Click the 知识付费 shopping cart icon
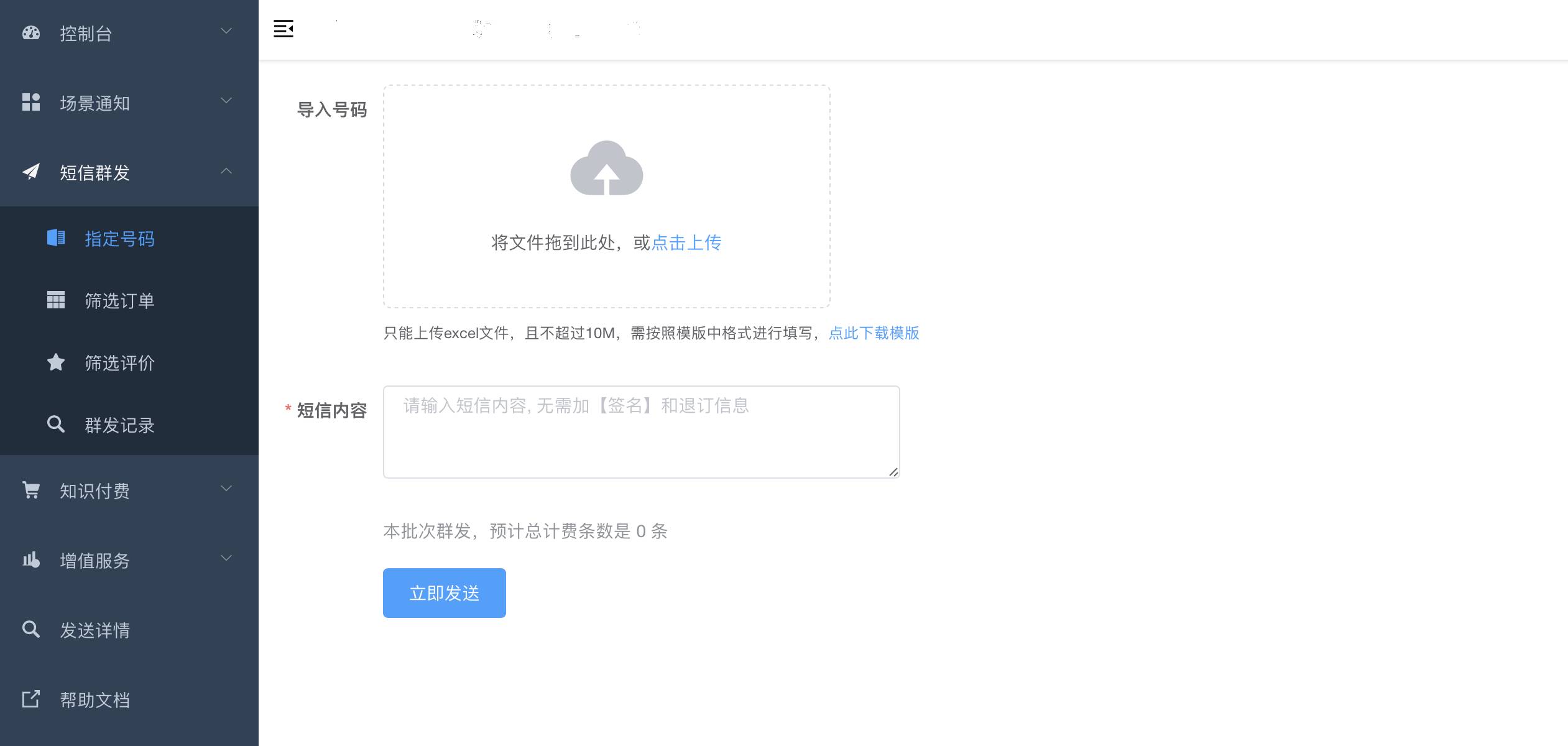Image resolution: width=1568 pixels, height=746 pixels. click(x=31, y=490)
